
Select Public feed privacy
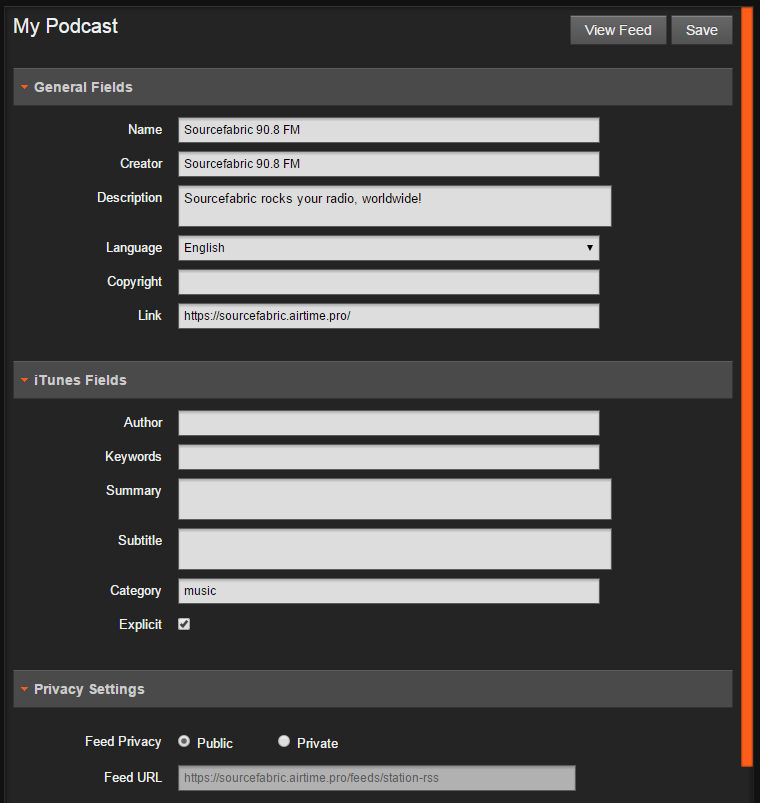pyautogui.click(x=184, y=741)
